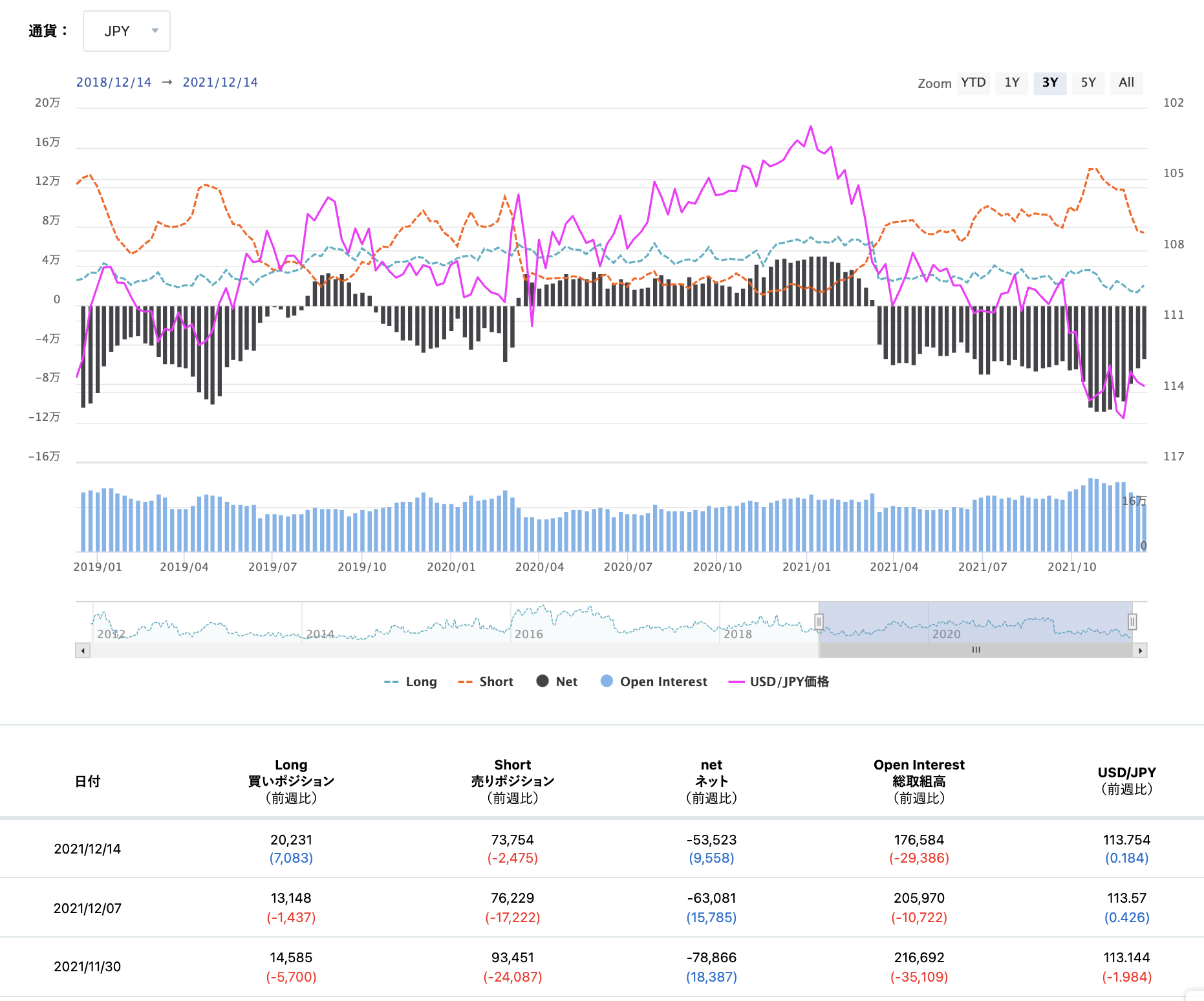Click the weekly change (-1.984)
The image size is (1204, 1001).
(1126, 977)
